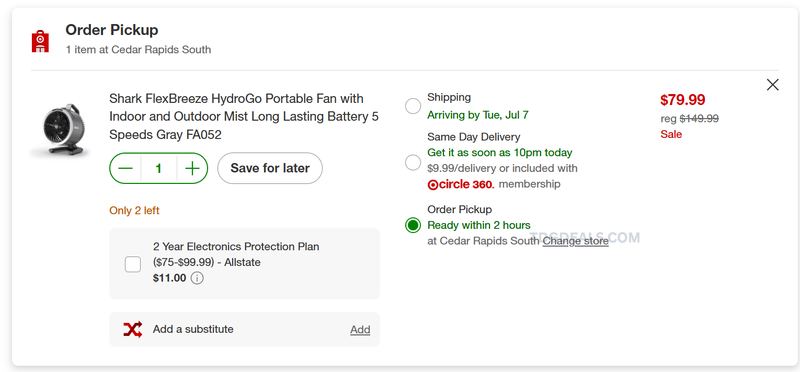Click the substitute shuffle arrows icon

click(133, 329)
